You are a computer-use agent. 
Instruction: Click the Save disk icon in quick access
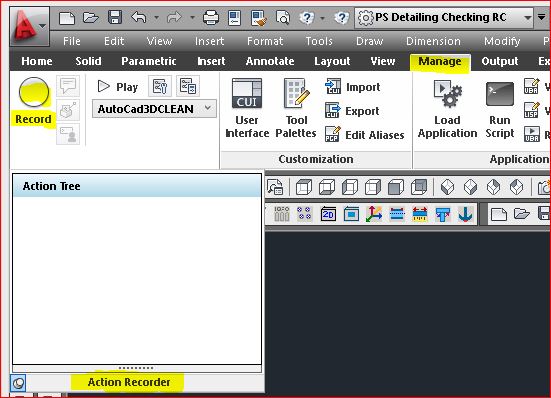pyautogui.click(x=115, y=17)
